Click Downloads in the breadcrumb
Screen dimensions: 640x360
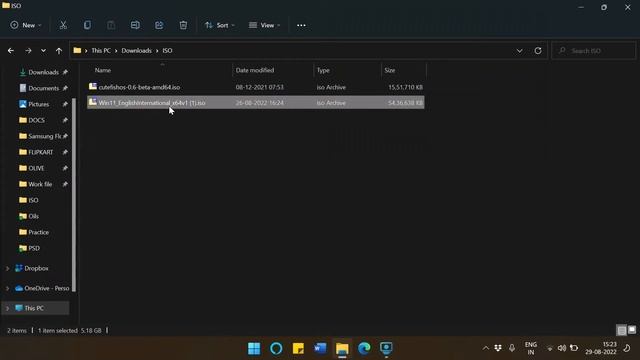(136, 51)
